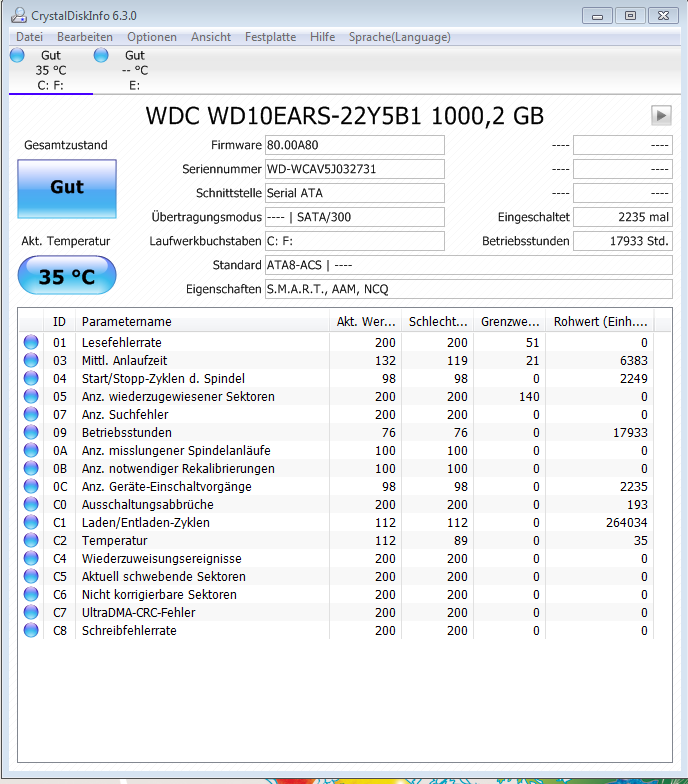Viewport: 688px width, 784px height.
Task: Switch to the Gut -- °C disk tab
Action: coord(135,70)
